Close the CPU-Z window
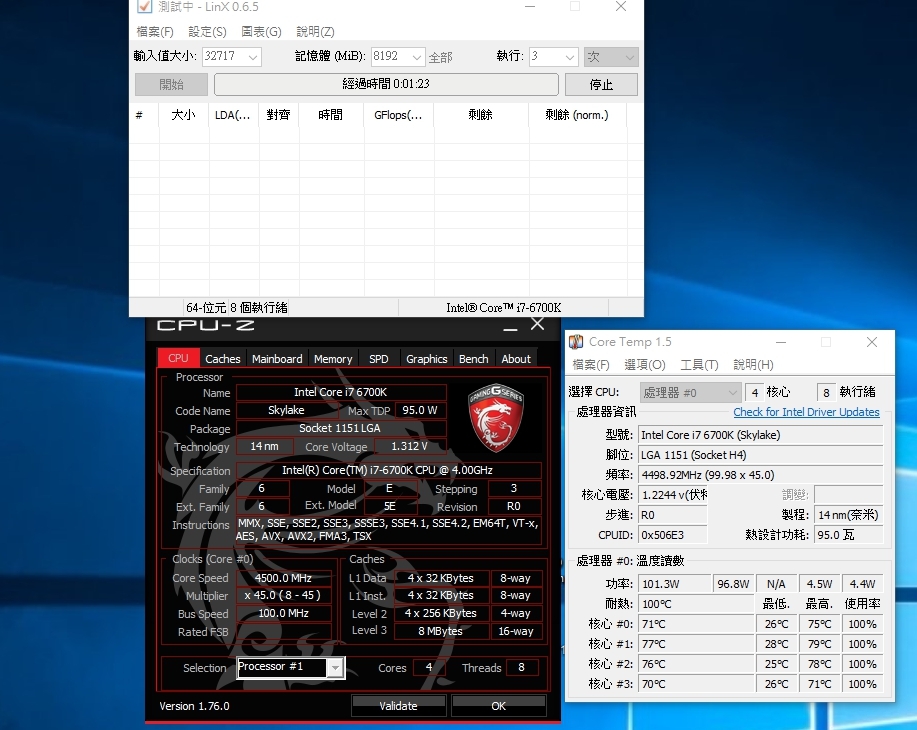This screenshot has height=730, width=917. click(537, 325)
